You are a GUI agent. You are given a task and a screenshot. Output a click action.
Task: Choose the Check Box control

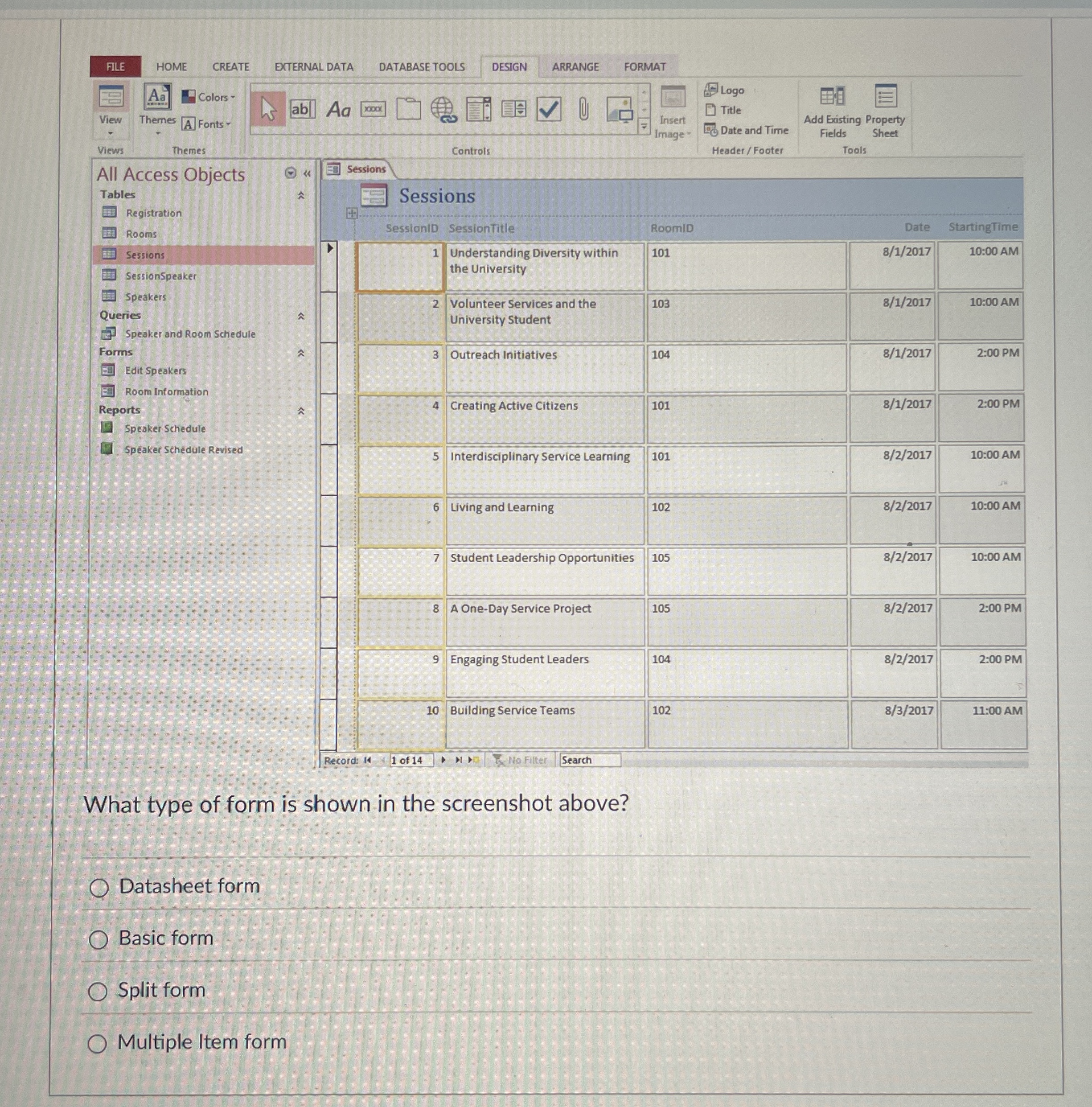pos(548,109)
